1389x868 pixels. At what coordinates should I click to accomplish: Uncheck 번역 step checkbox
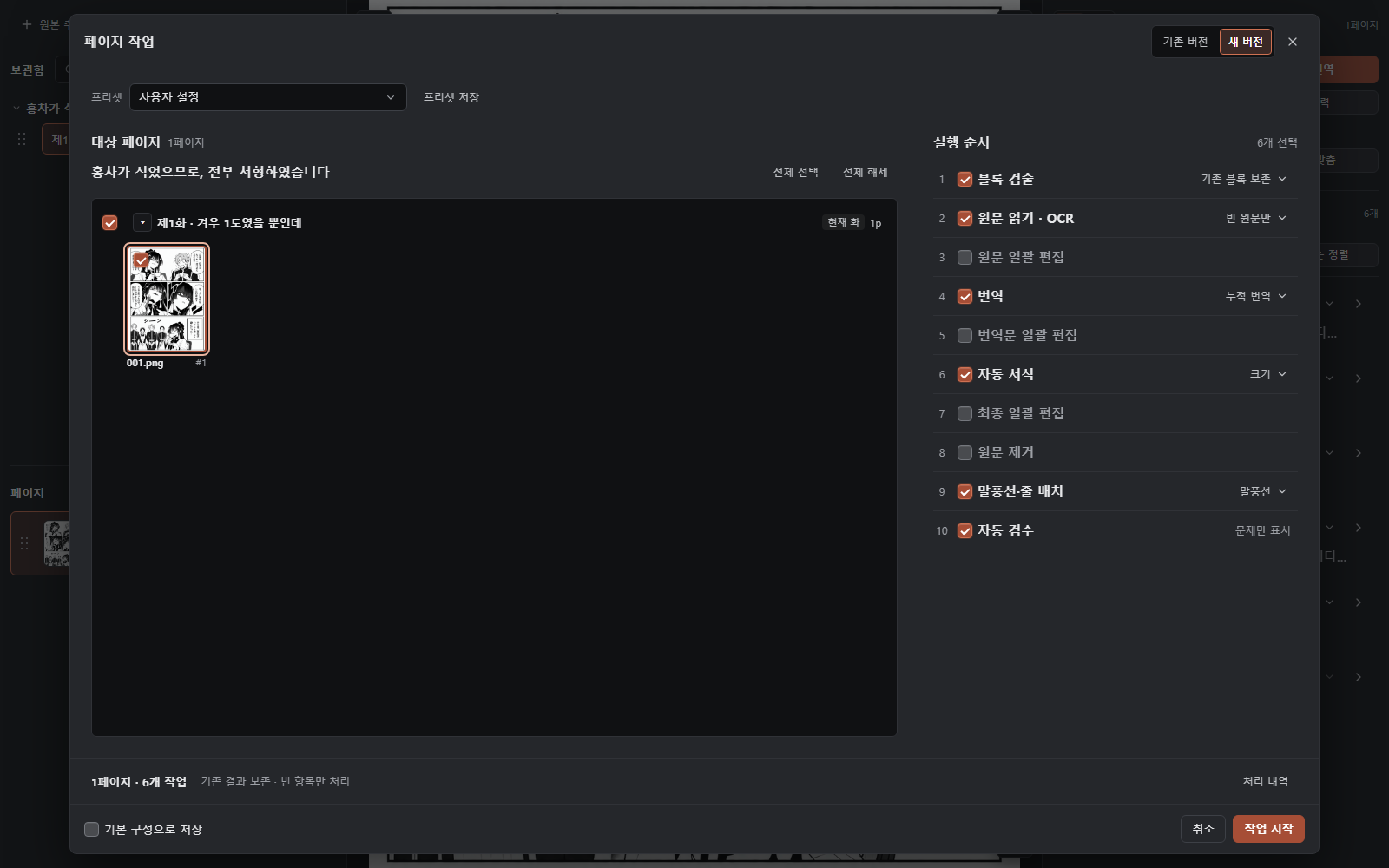coord(964,297)
